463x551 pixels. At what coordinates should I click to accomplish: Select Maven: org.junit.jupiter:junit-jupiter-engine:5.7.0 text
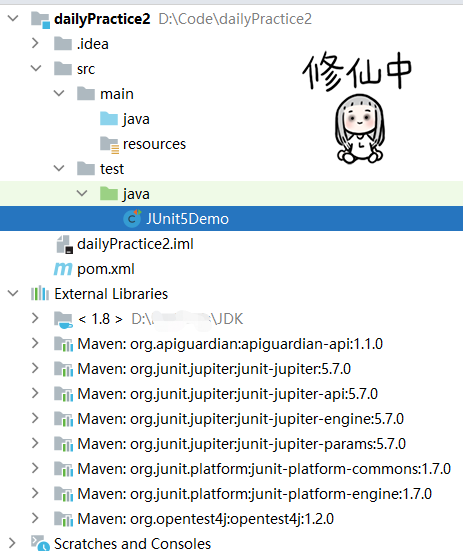coord(241,419)
